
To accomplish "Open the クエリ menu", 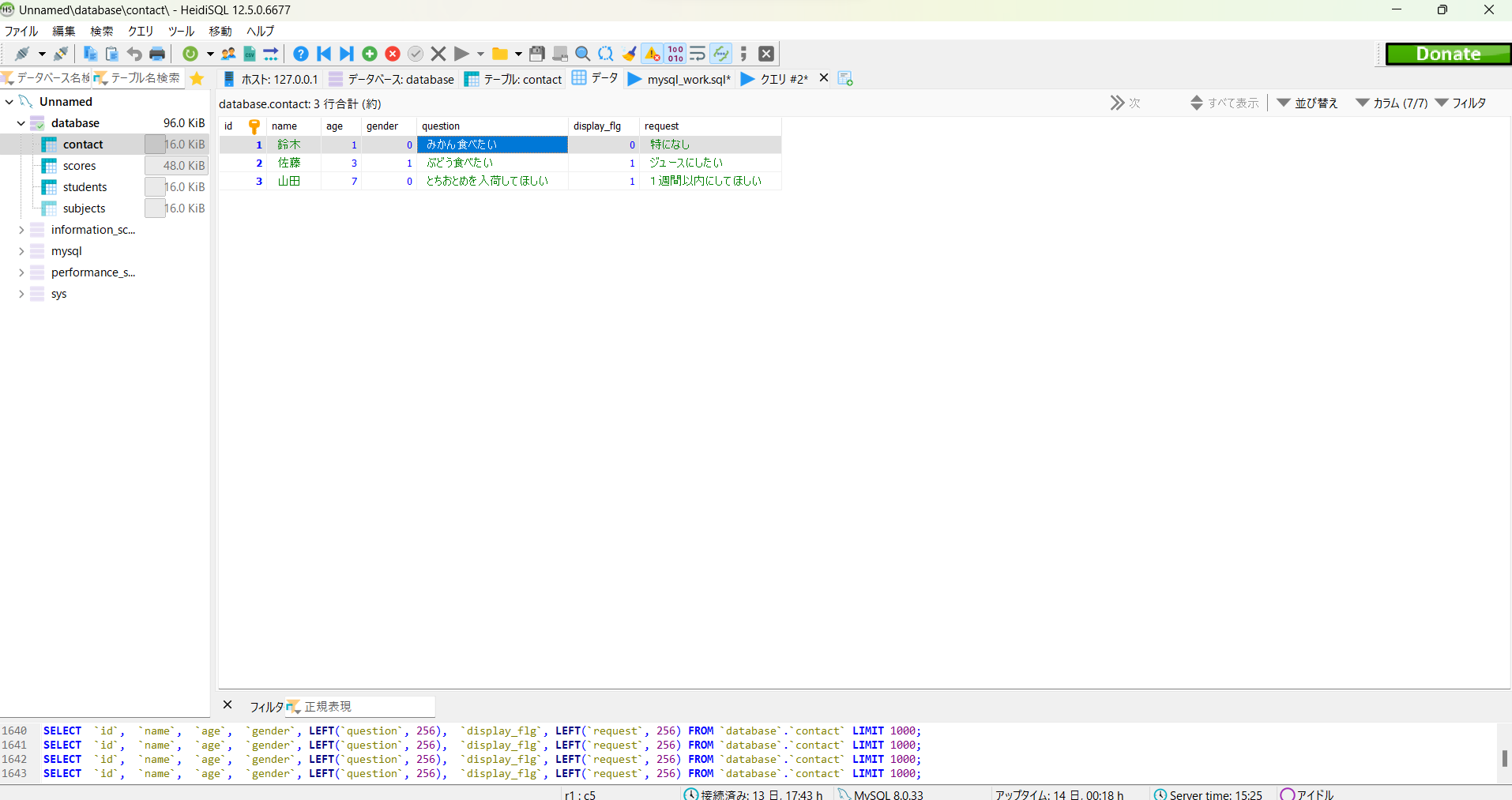I will (x=140, y=31).
